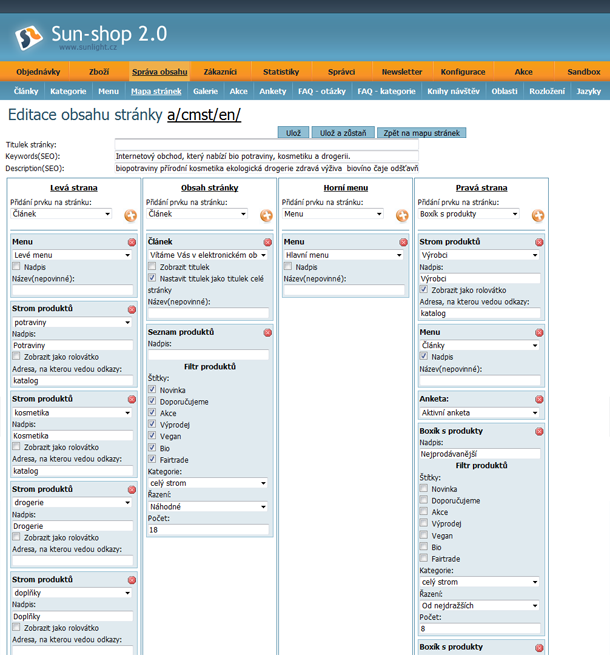The height and width of the screenshot is (655, 610).
Task: Uncheck Vegan in Seznam produktů filter
Action: tap(152, 436)
